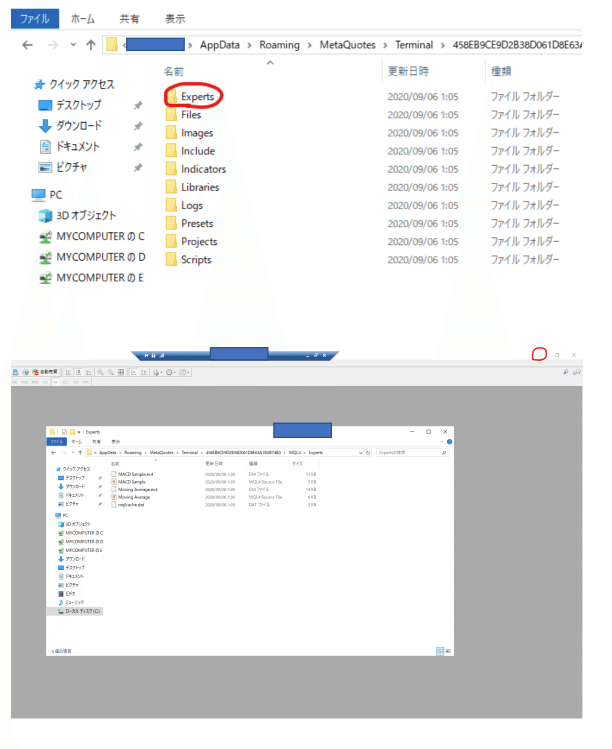Click the search magnifier on the trading toolbar's right
The height and width of the screenshot is (749, 612).
566,372
